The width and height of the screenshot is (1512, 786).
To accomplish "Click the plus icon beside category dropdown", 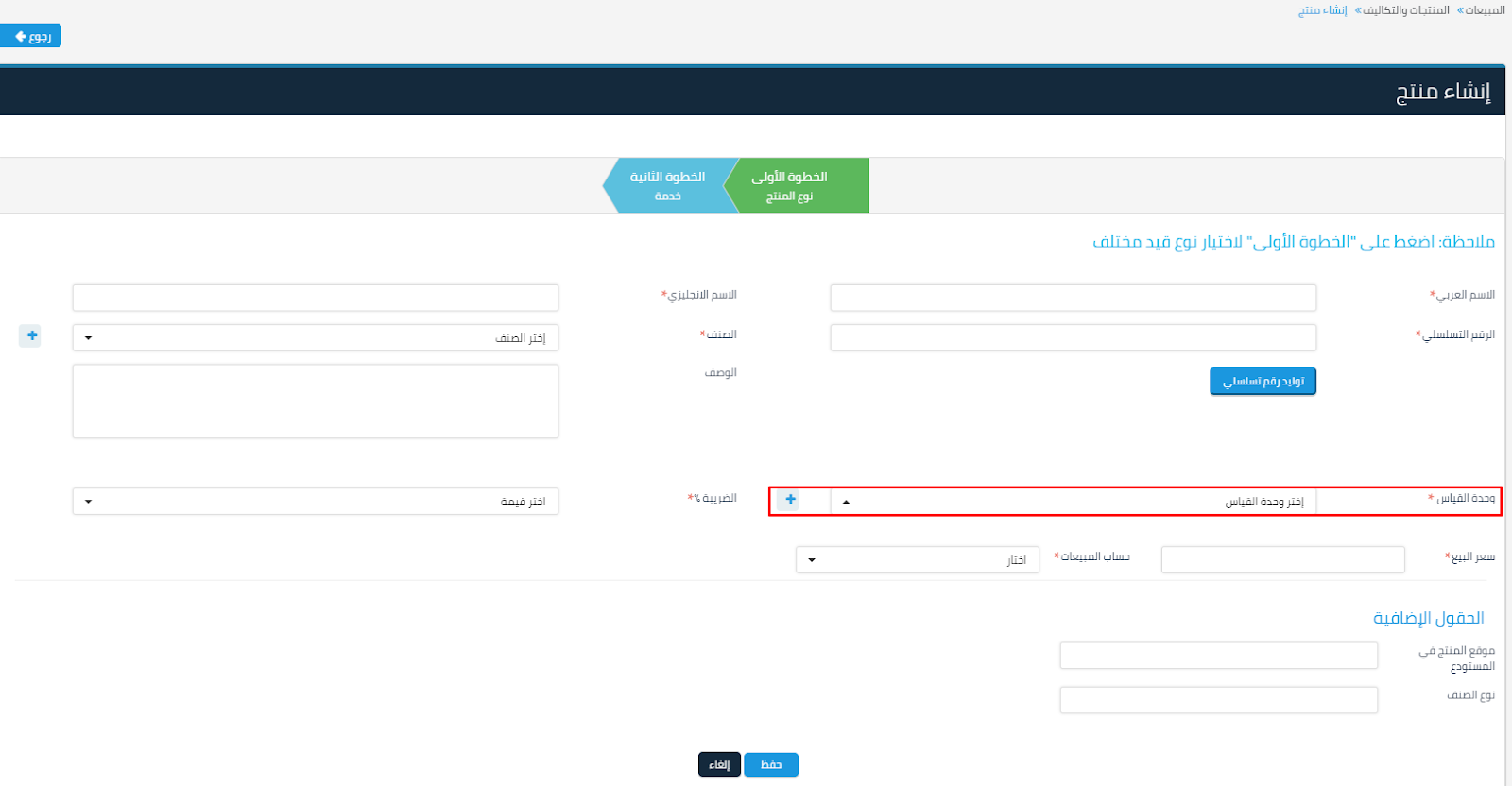I will point(31,335).
